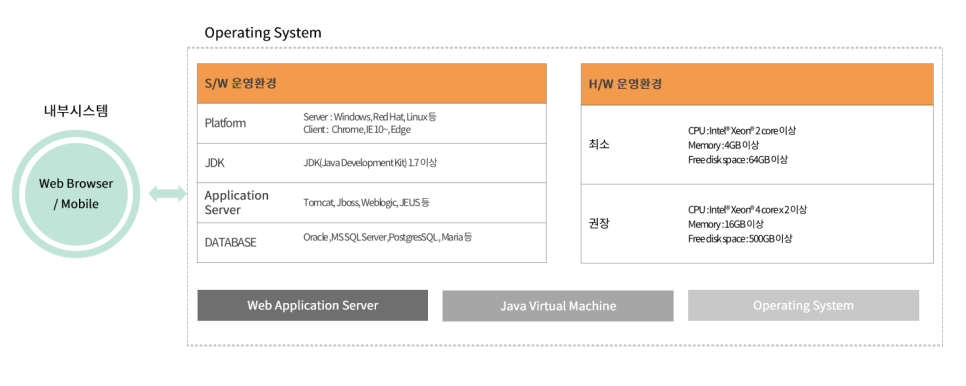Select 'CPU : Intel Xeon 2 core 이상' text
The image size is (966, 386).
point(742,131)
